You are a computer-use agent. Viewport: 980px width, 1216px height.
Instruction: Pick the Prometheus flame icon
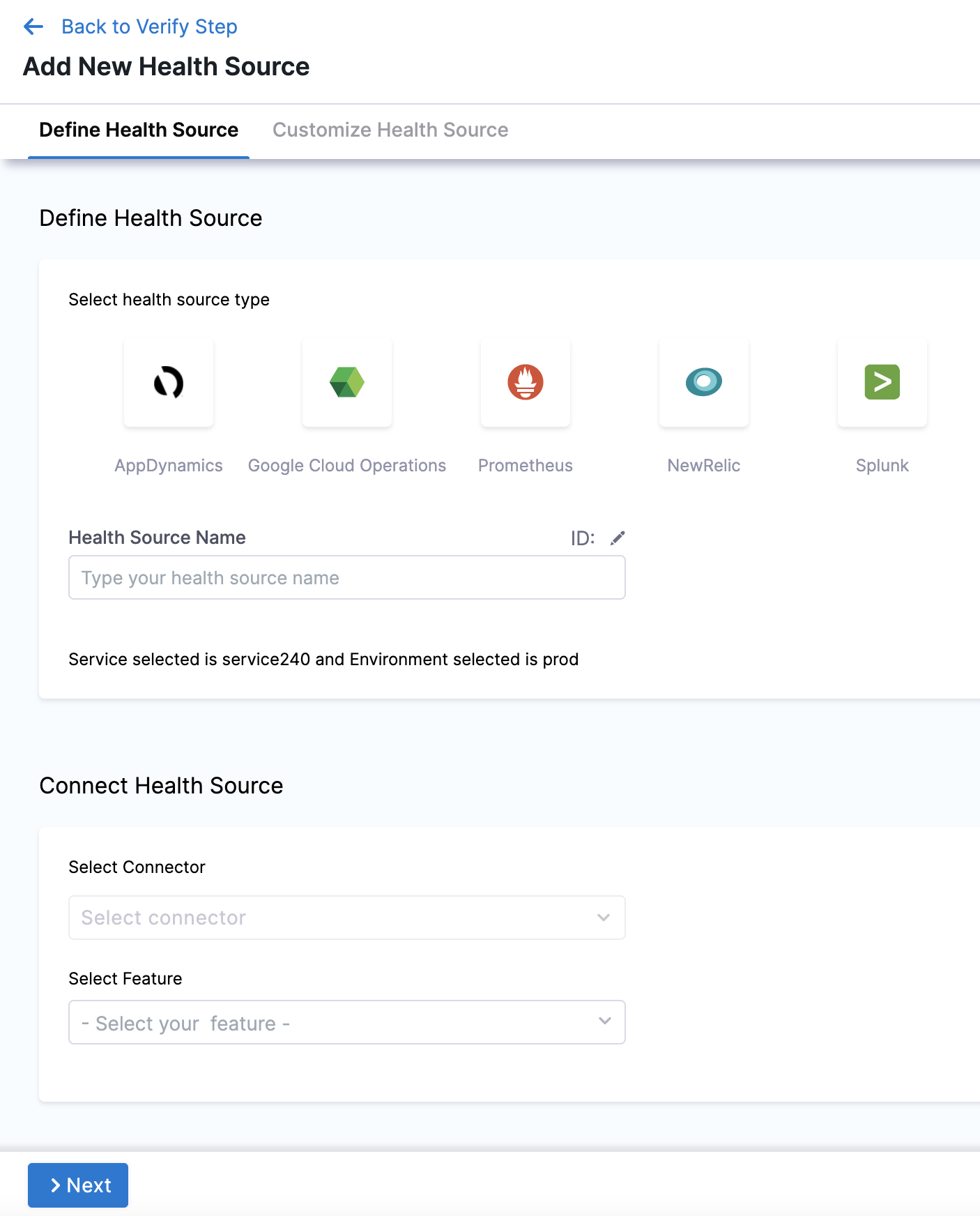coord(526,382)
